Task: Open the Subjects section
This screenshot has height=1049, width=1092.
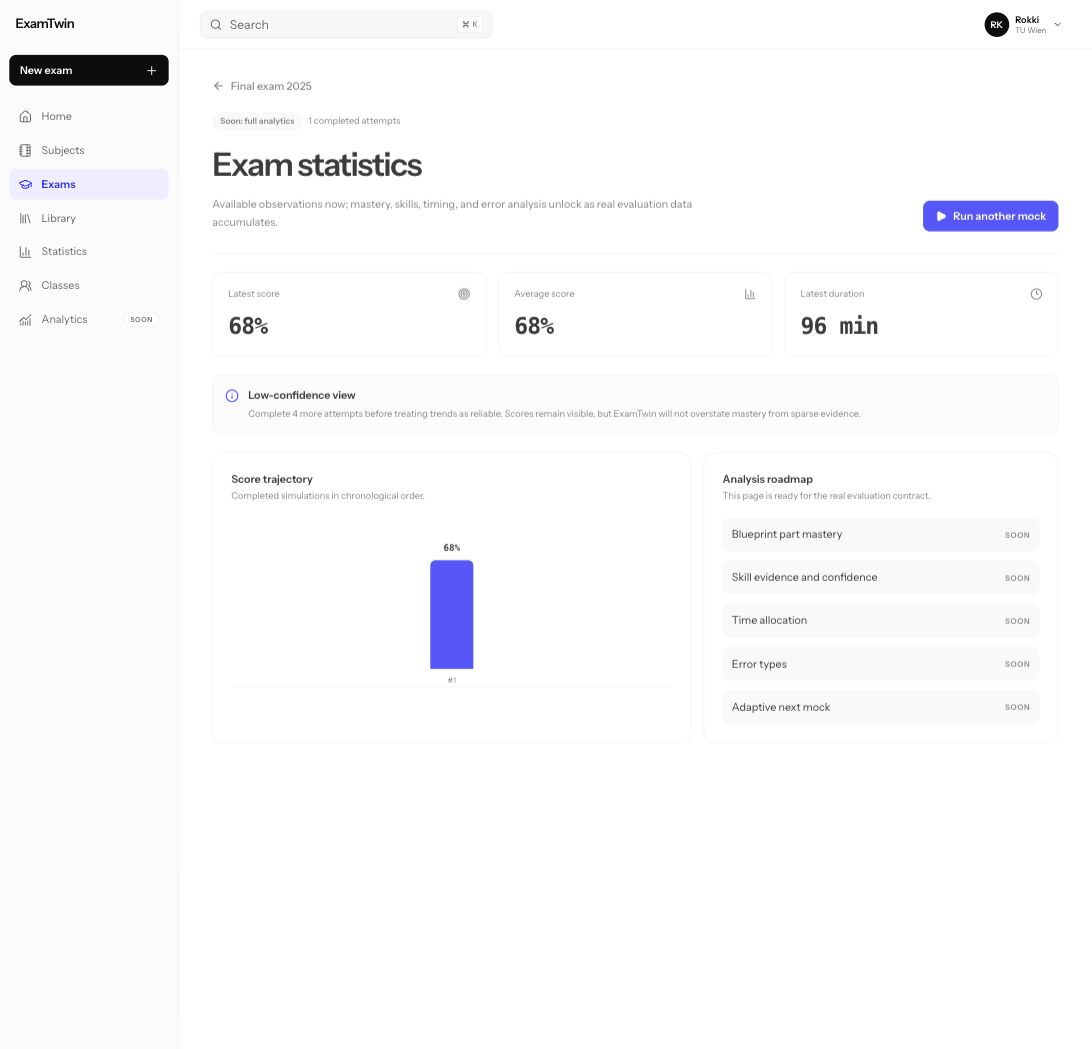Action: pos(88,150)
